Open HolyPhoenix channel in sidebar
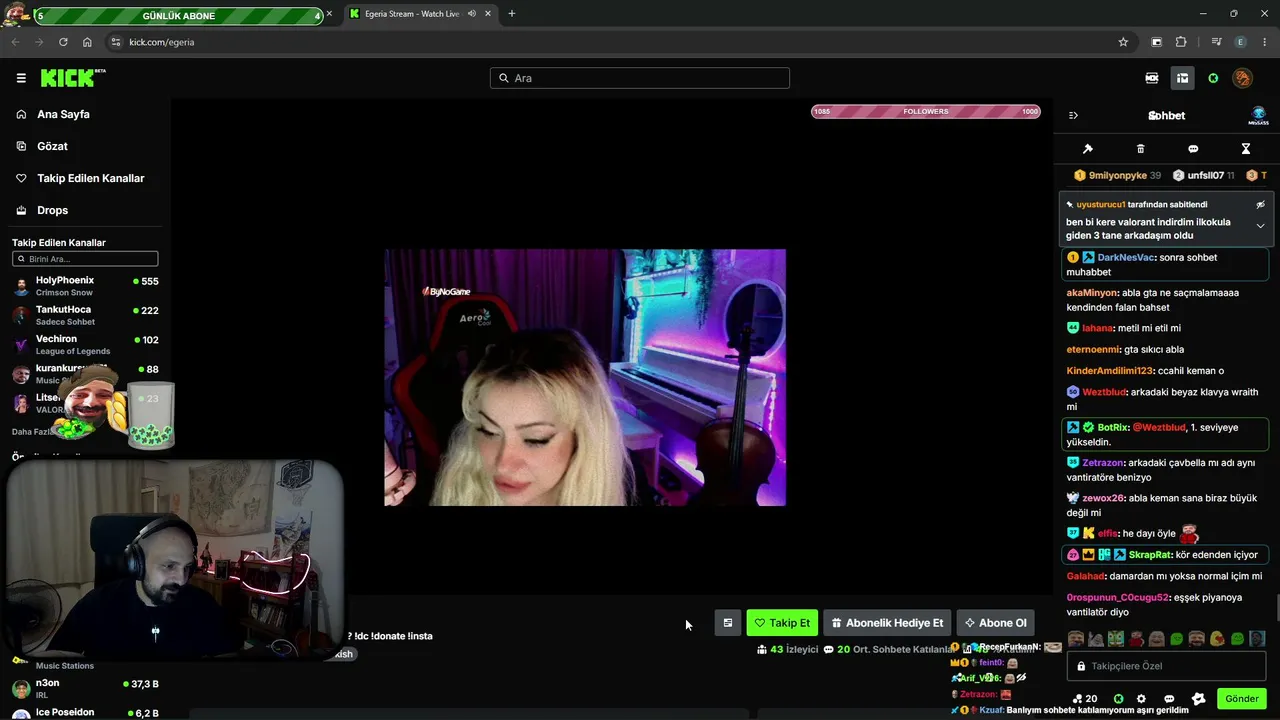 (x=85, y=286)
